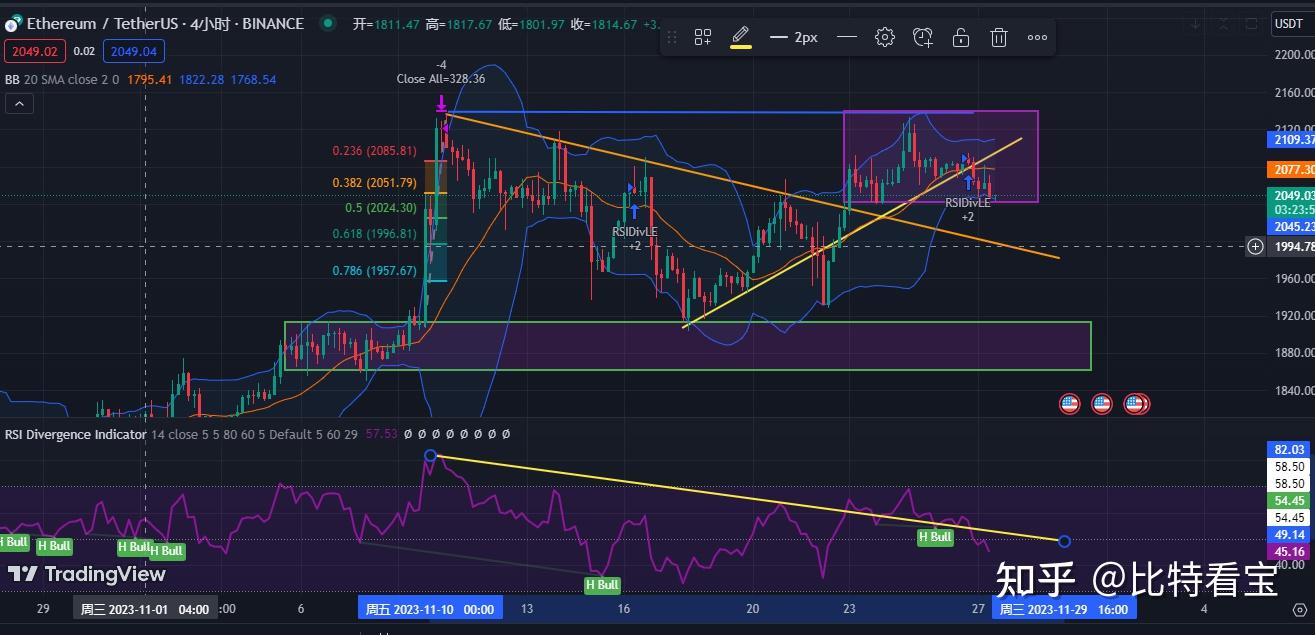
Task: Click the blue buy price 2049.04
Action: click(134, 51)
